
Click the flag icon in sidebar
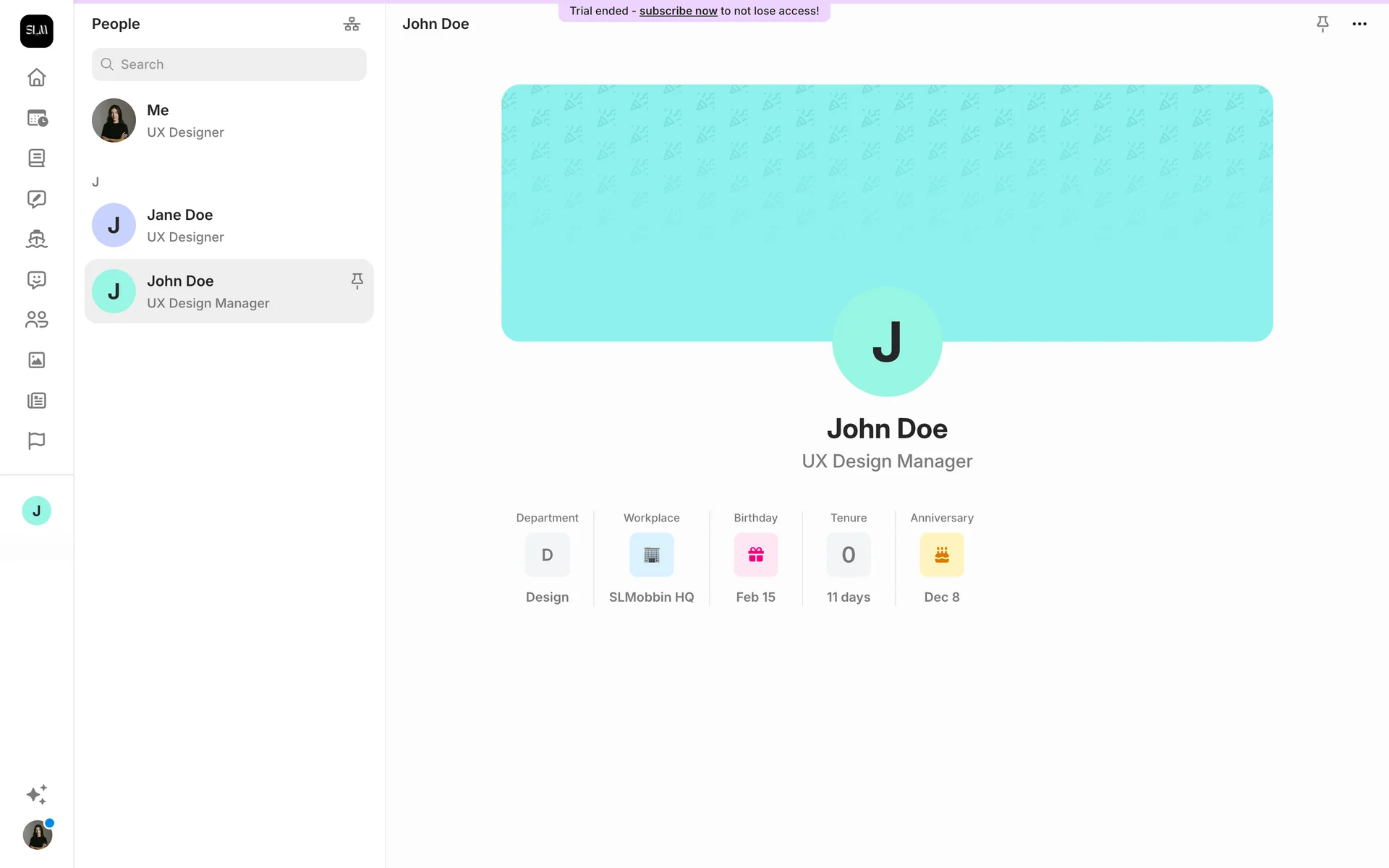click(x=37, y=441)
